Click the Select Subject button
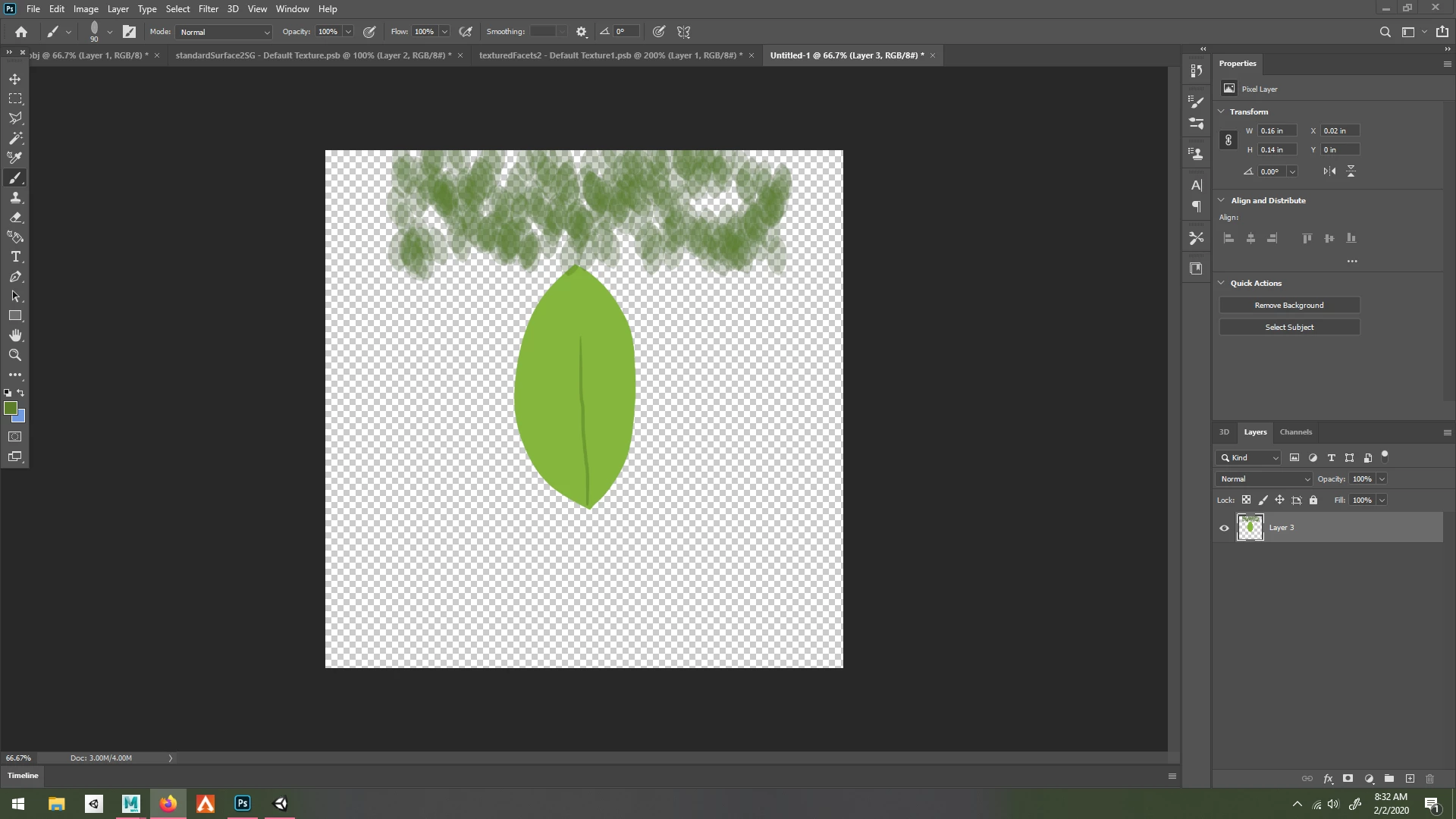Viewport: 1456px width, 819px height. coord(1289,328)
